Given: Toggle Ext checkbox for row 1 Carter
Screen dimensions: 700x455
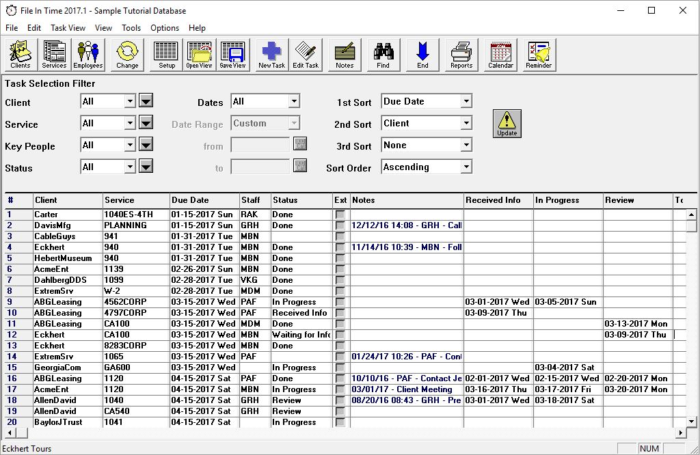Looking at the screenshot, I should pyautogui.click(x=340, y=214).
